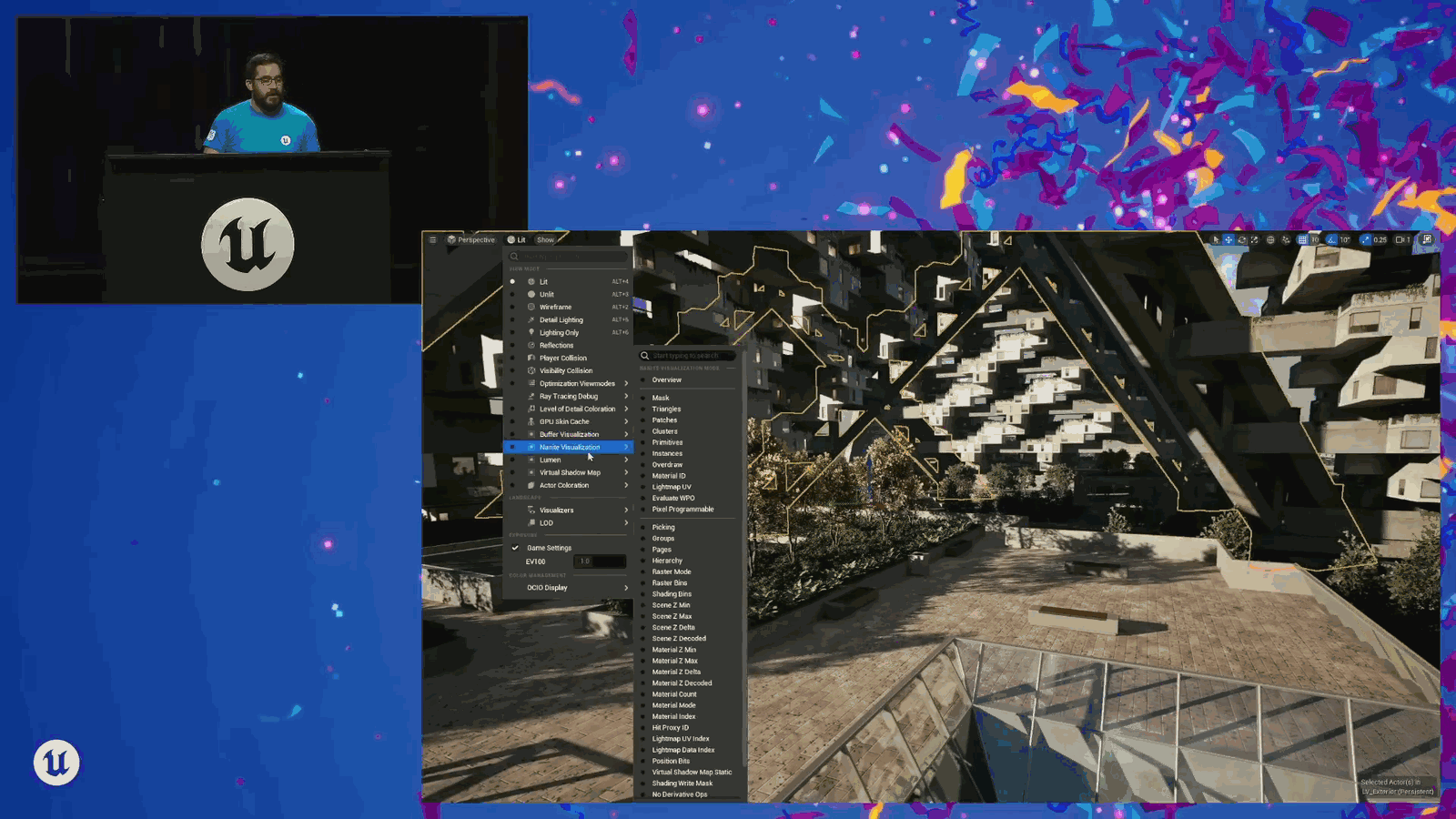Switch to Wireframe view mode
Image resolution: width=1456 pixels, height=819 pixels.
(568, 307)
